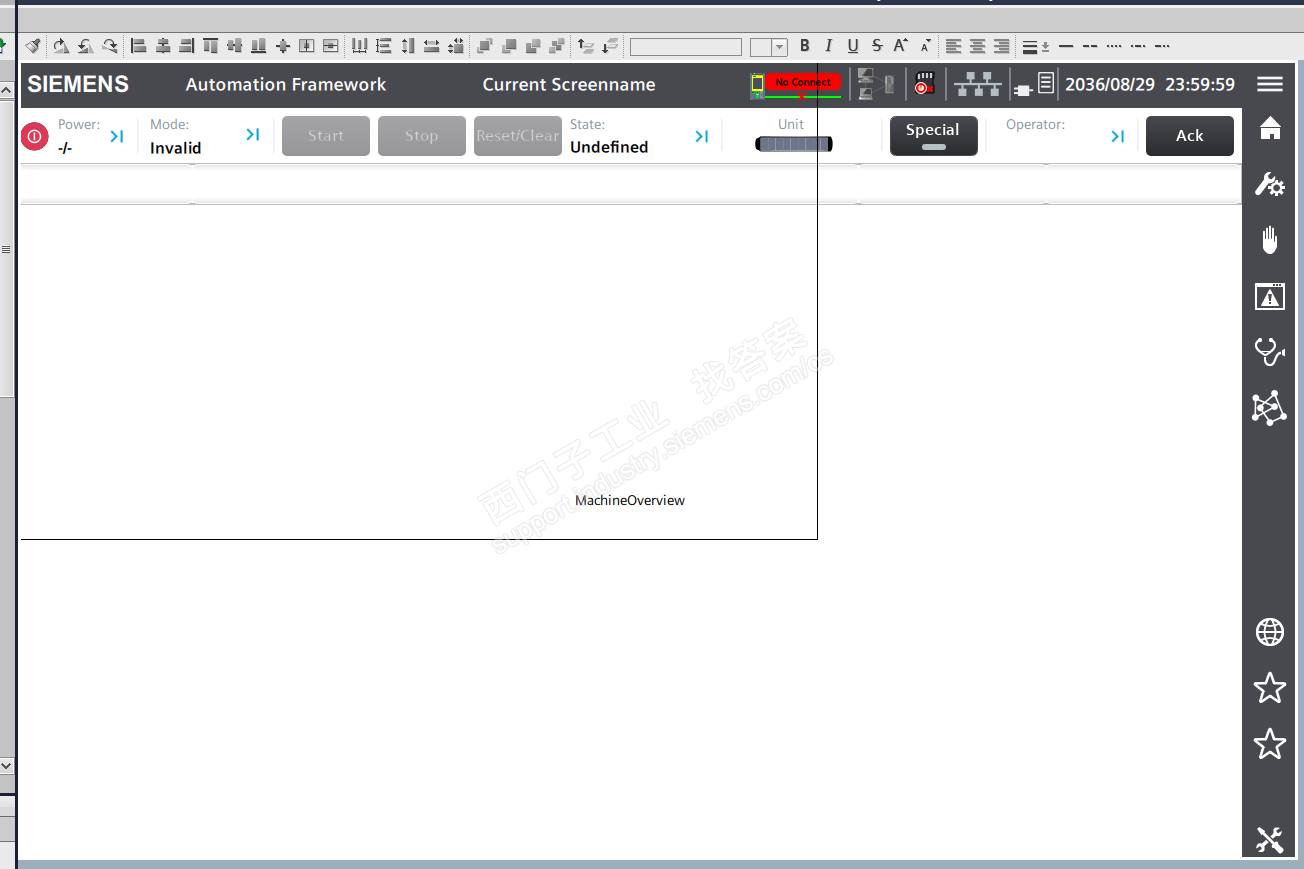Image resolution: width=1304 pixels, height=869 pixels.
Task: Click the center-in-screen cross icon
Action: [x=283, y=46]
